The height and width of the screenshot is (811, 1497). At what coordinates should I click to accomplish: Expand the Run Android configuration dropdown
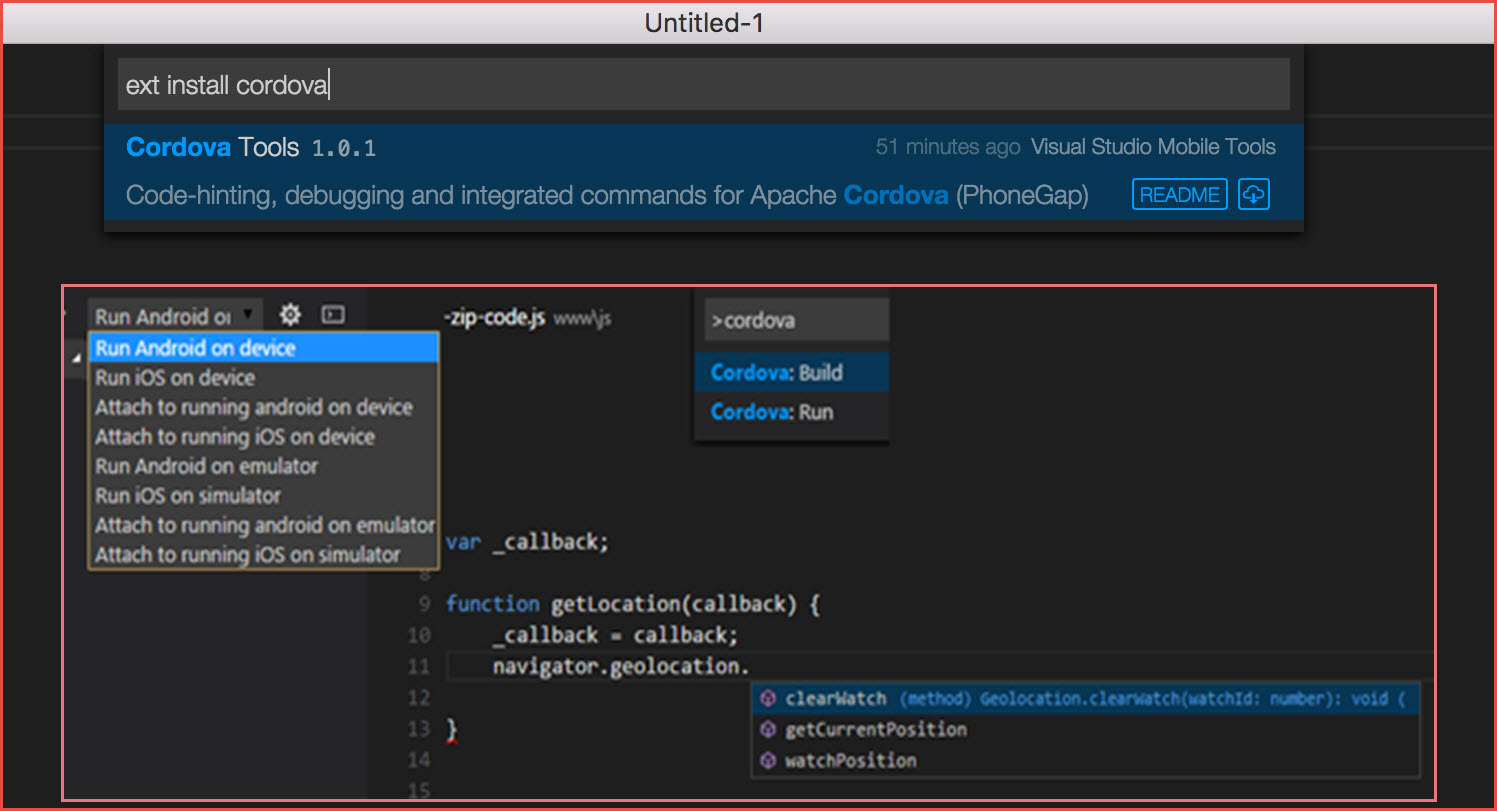click(x=175, y=316)
